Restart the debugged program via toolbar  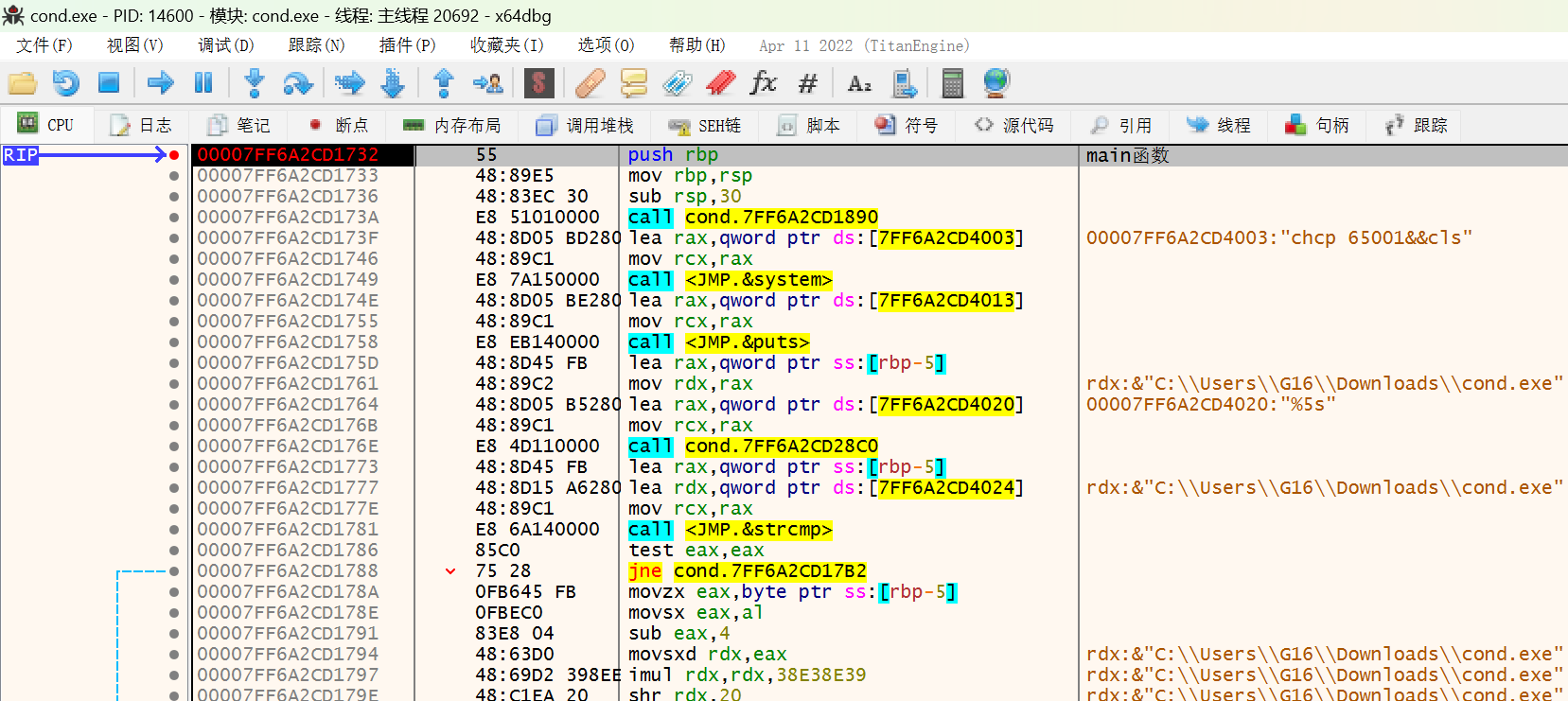point(65,83)
